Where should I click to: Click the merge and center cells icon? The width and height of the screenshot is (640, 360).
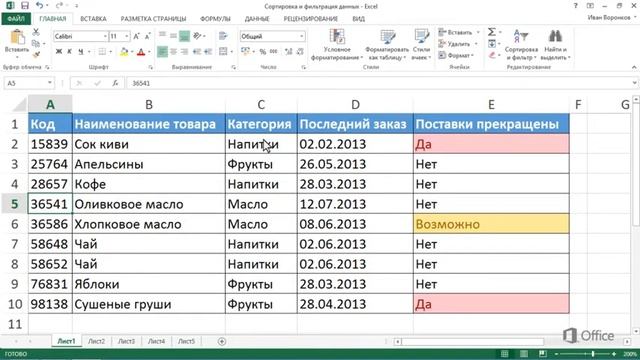tap(223, 51)
